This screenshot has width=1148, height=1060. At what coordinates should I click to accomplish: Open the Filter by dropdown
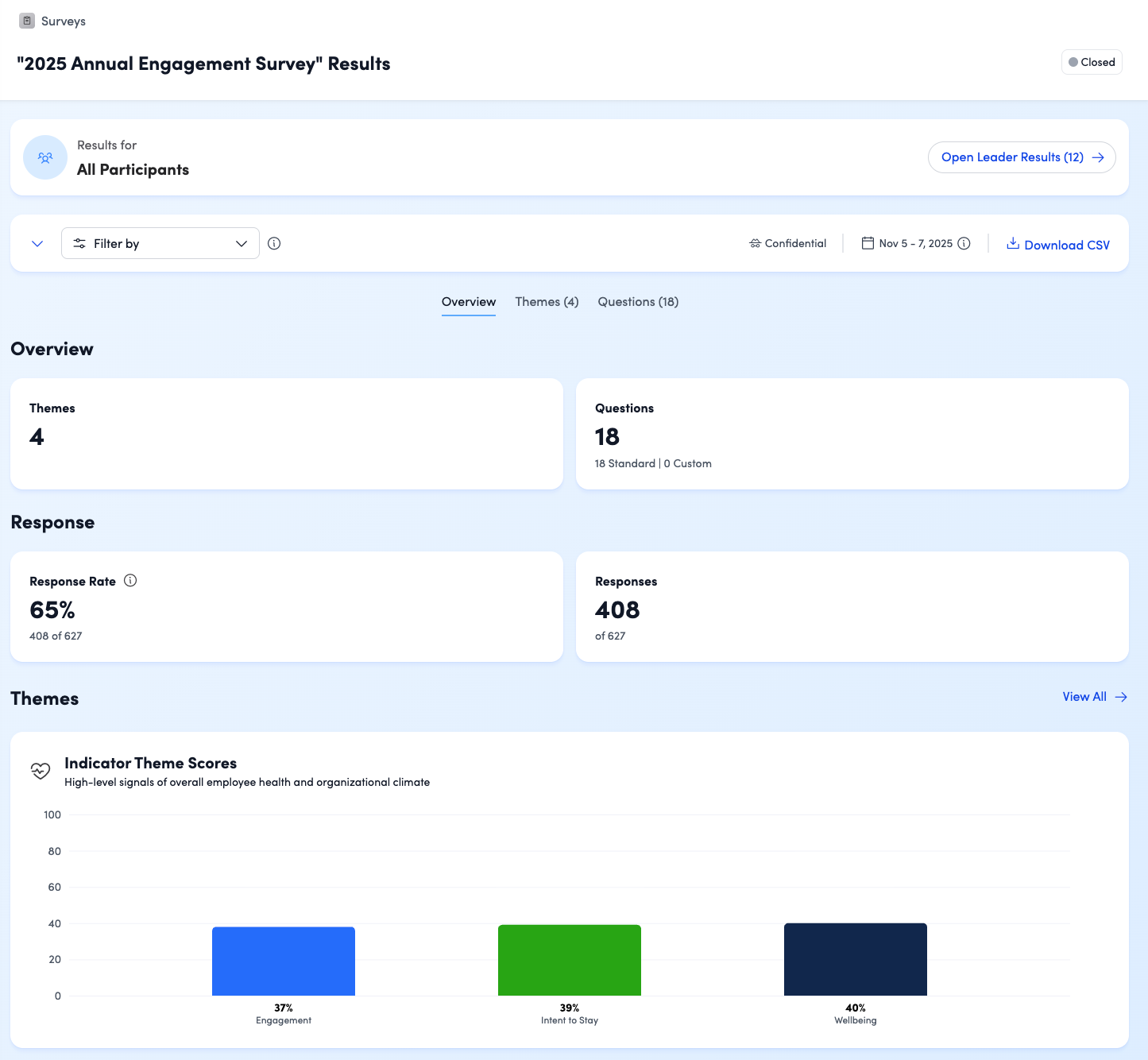(x=160, y=243)
